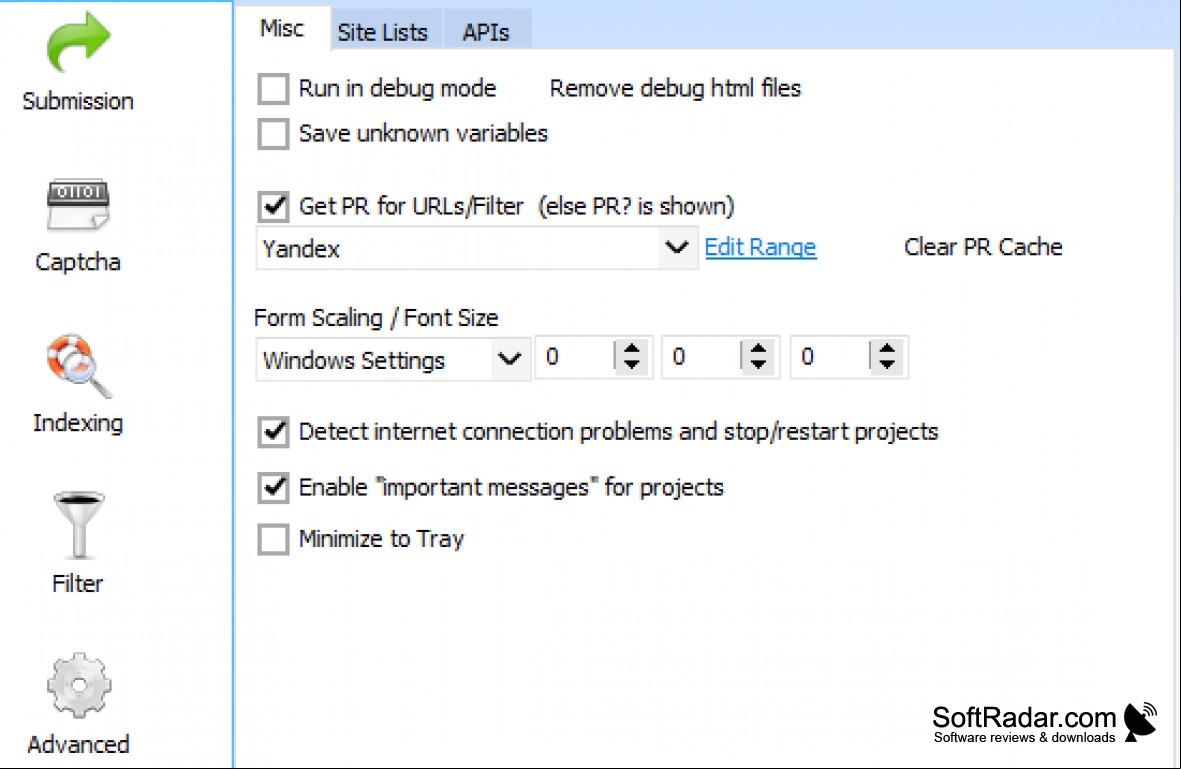
Task: Open the Submission section green arrow icon
Action: (x=78, y=42)
